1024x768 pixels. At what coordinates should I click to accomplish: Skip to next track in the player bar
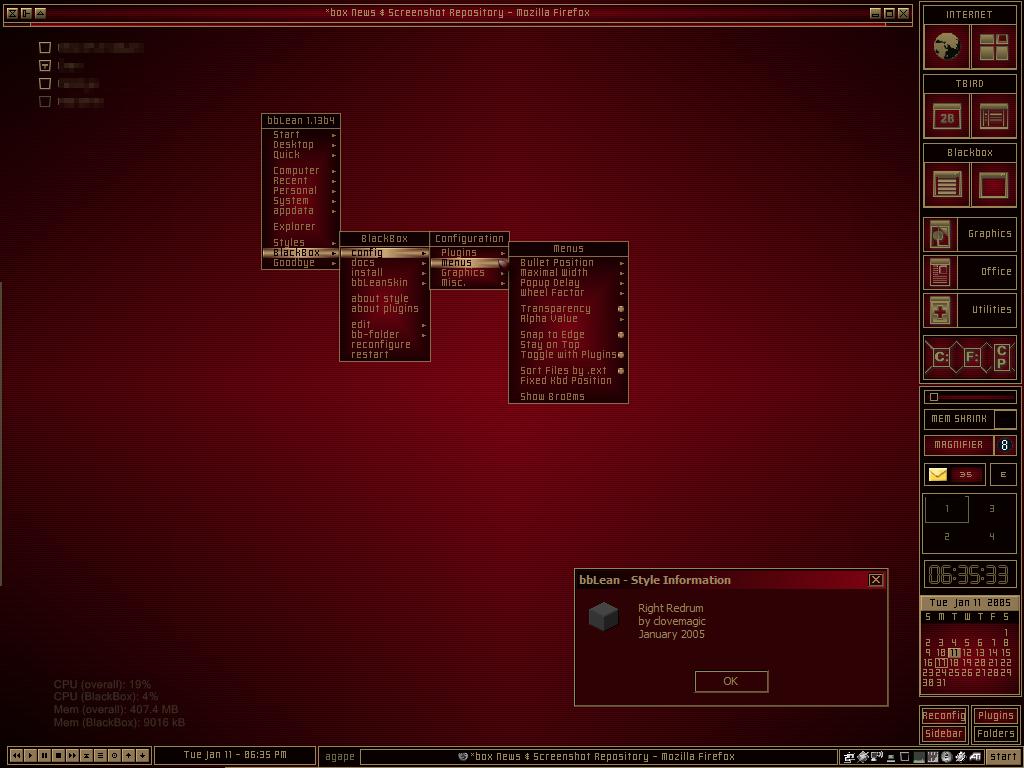point(72,756)
